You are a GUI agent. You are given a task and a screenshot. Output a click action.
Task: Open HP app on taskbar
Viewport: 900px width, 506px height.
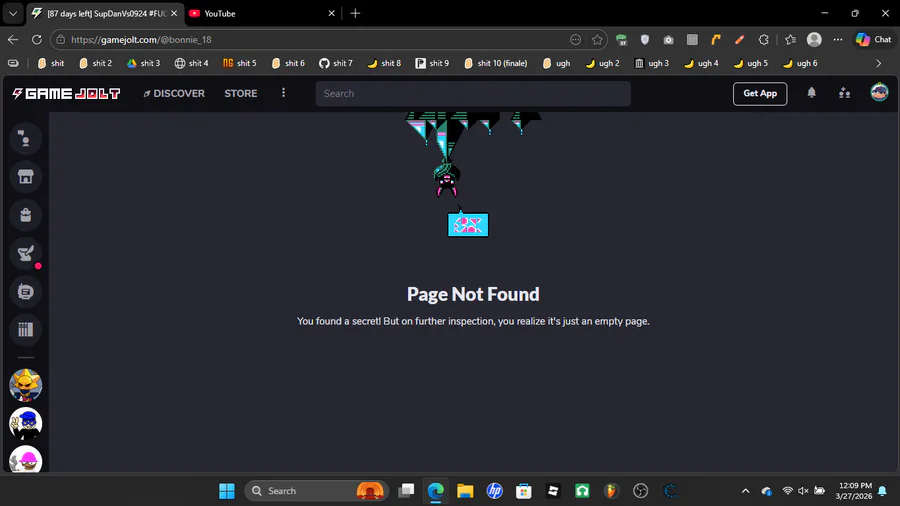click(494, 491)
